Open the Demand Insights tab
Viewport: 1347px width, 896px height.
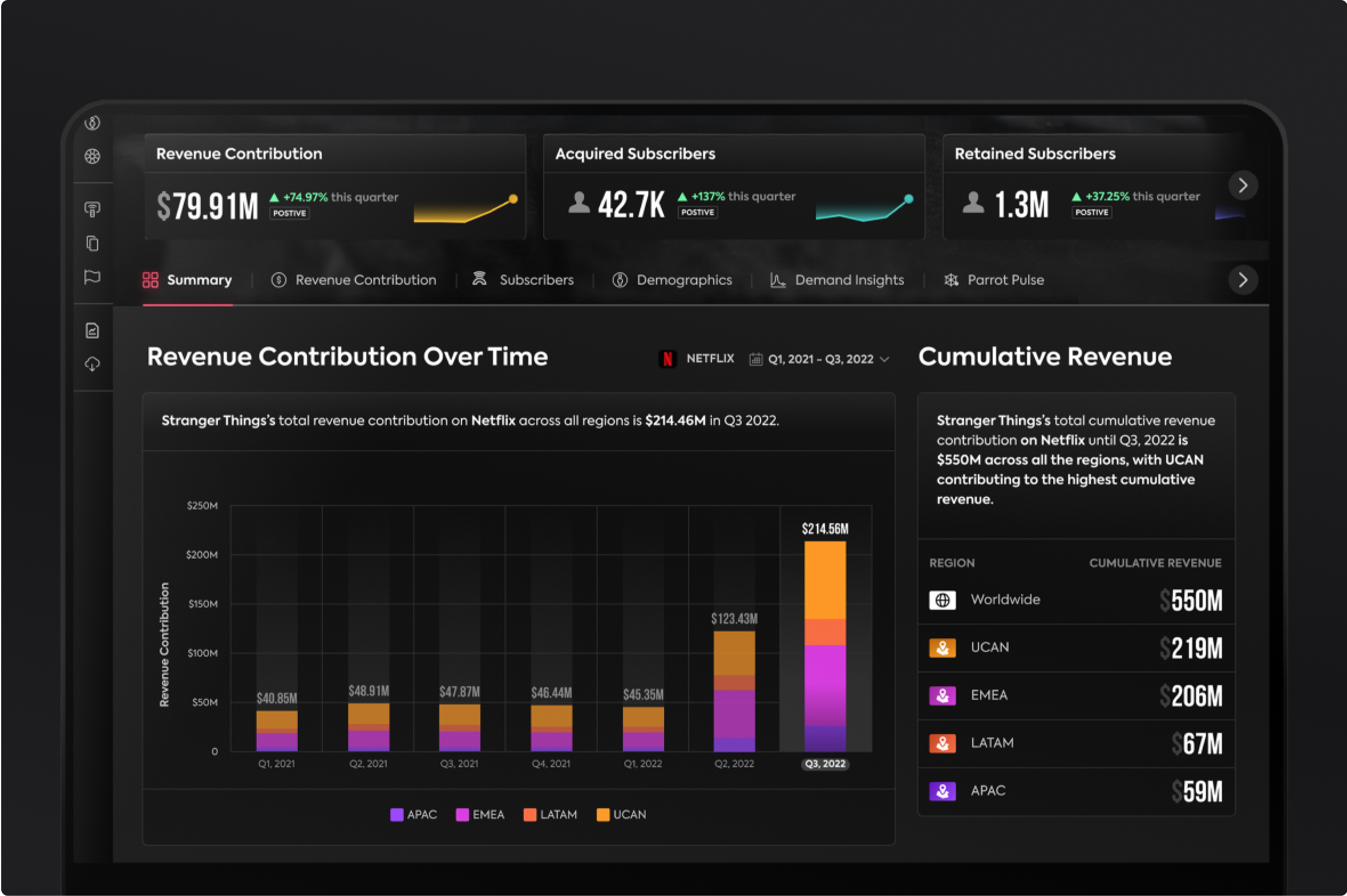837,280
